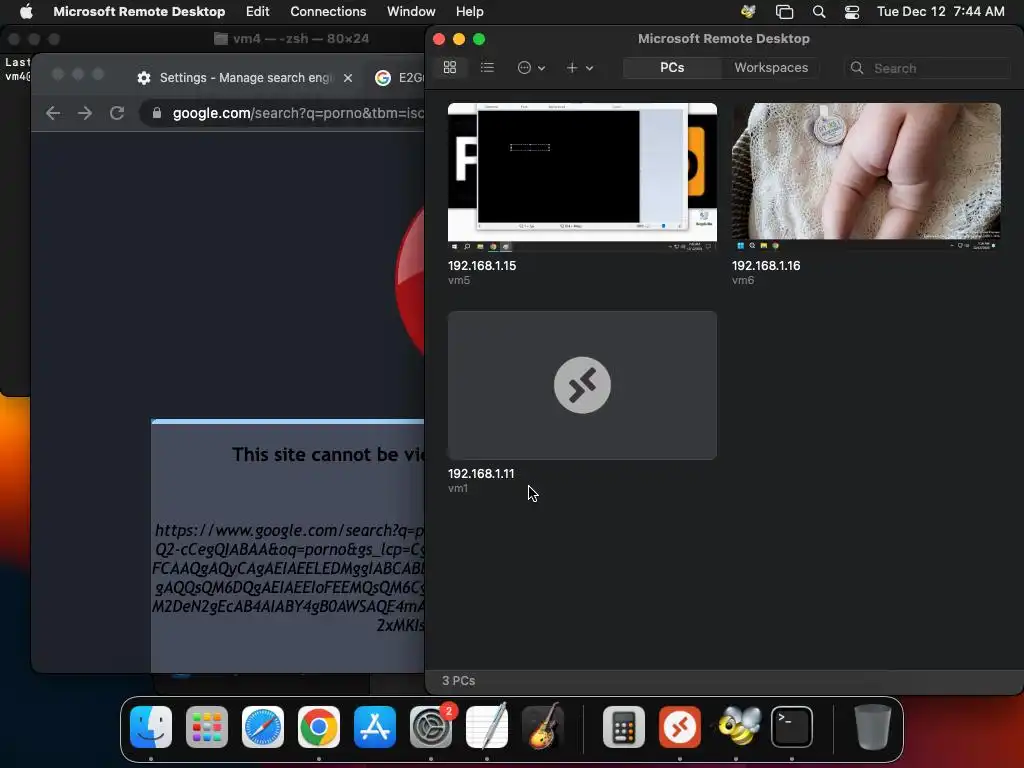
Task: Reload the page in Chrome
Action: [x=117, y=113]
